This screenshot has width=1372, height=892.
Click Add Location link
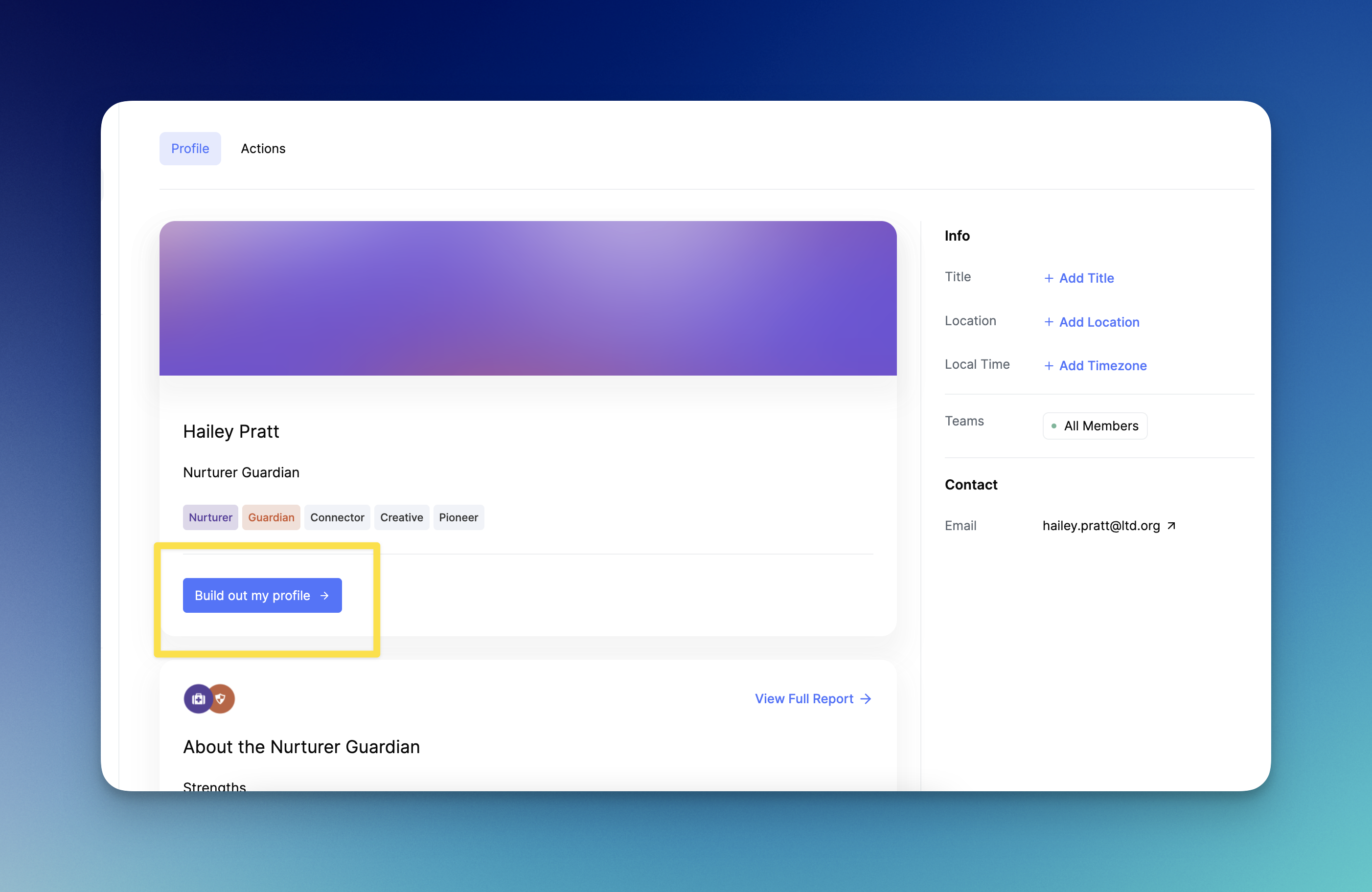click(x=1092, y=322)
